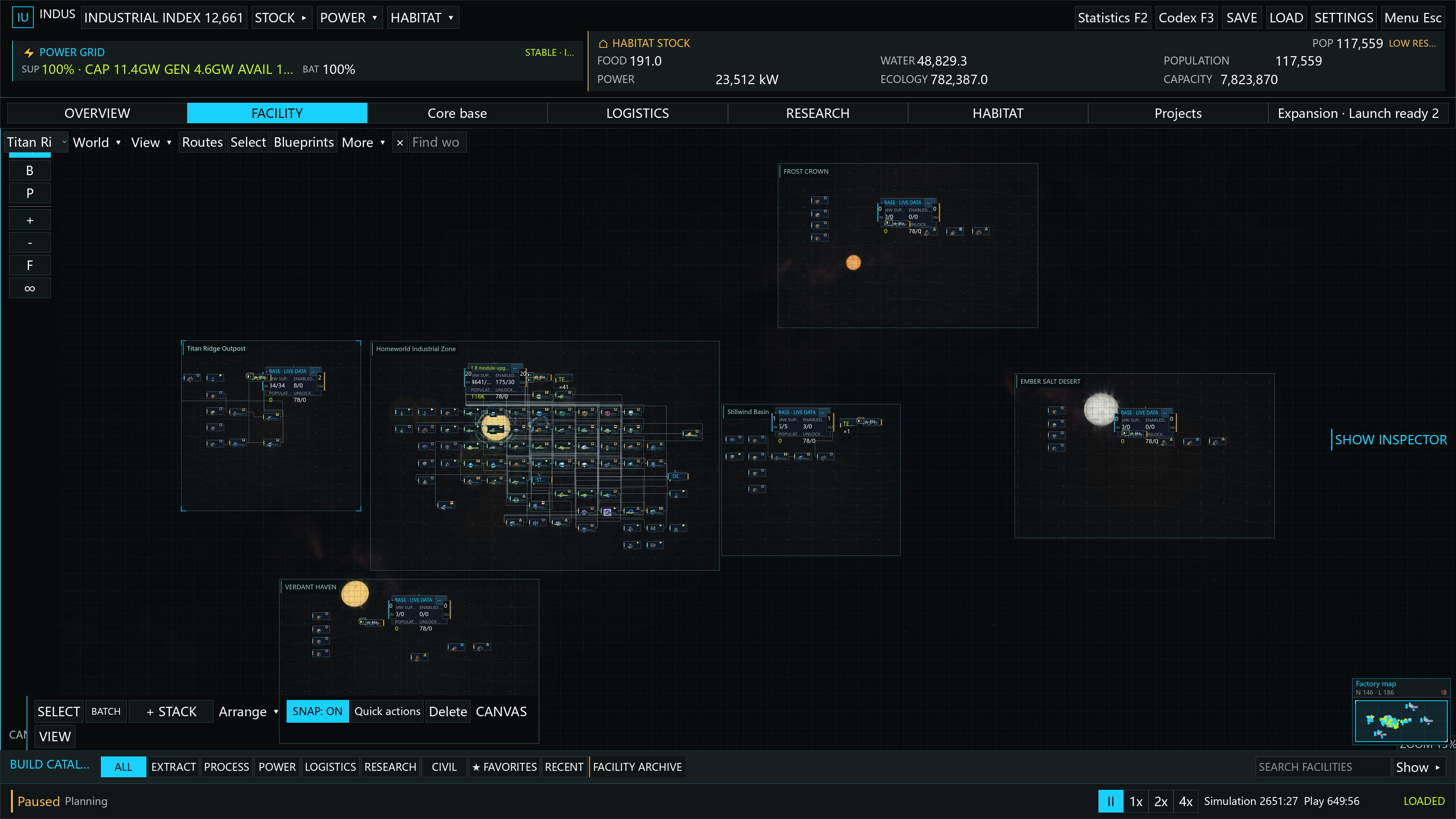Click the Delete button
The image size is (1456, 819).
tap(448, 712)
